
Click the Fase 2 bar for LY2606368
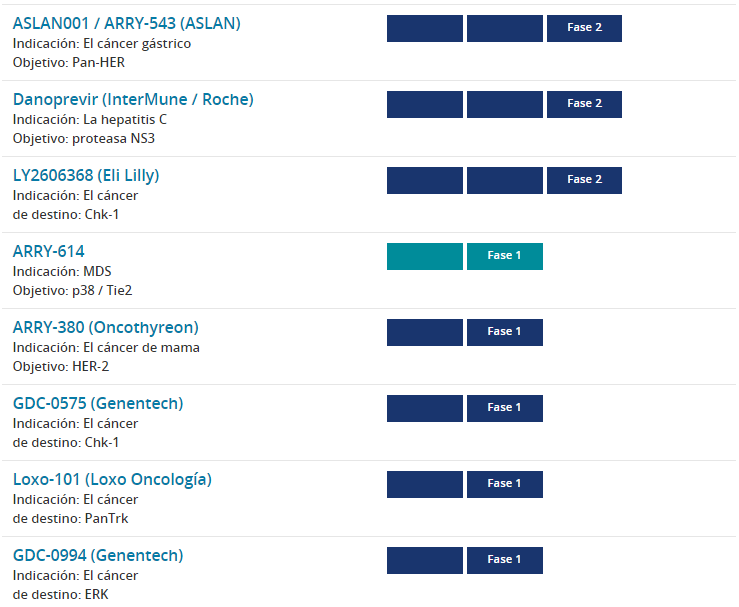(x=584, y=180)
